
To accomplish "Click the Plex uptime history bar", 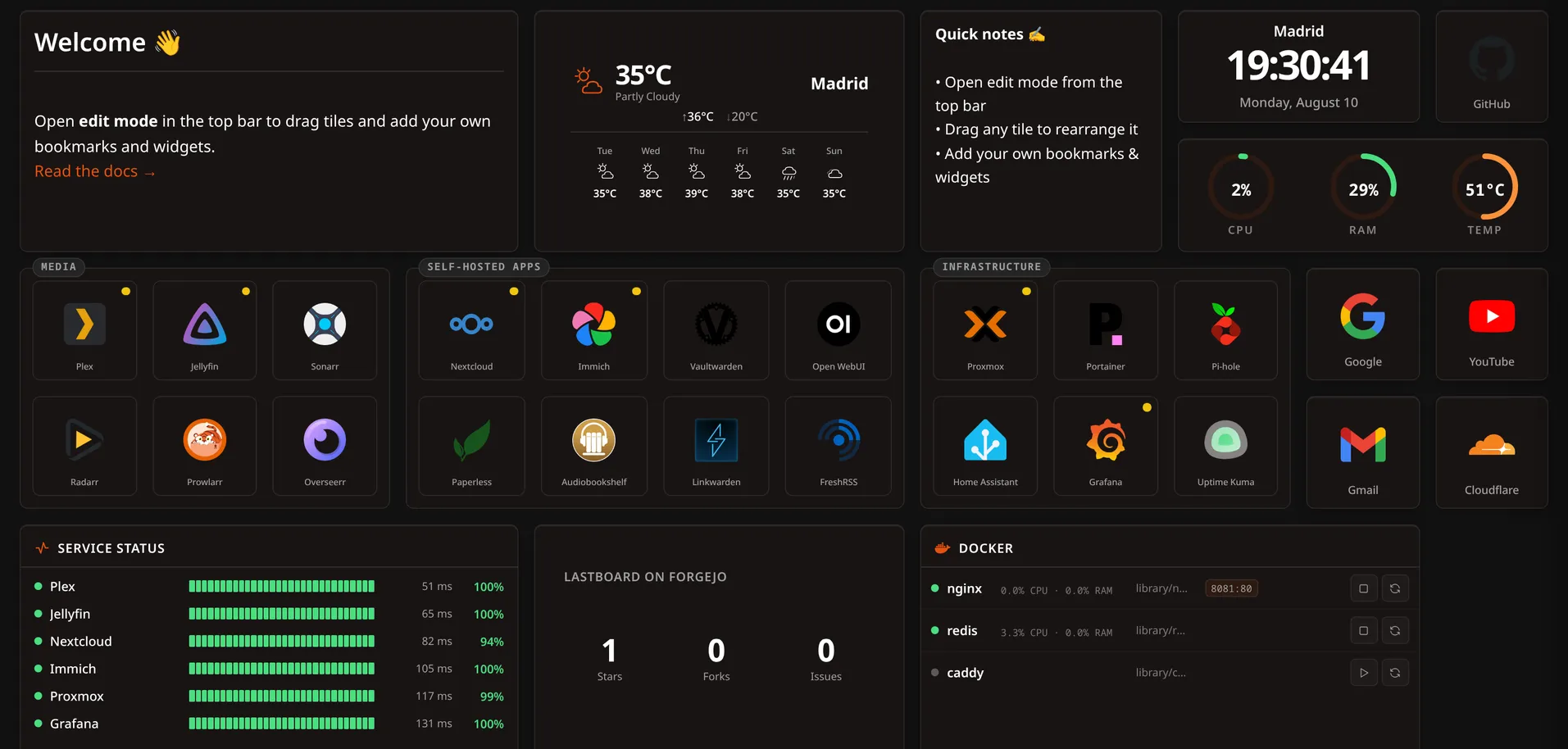I will pos(282,586).
